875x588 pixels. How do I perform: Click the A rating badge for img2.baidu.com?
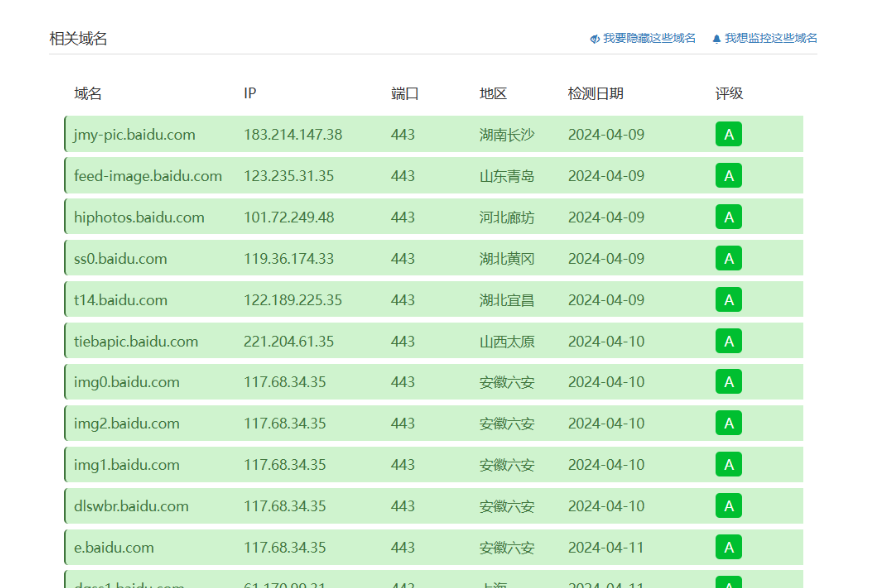[x=729, y=423]
